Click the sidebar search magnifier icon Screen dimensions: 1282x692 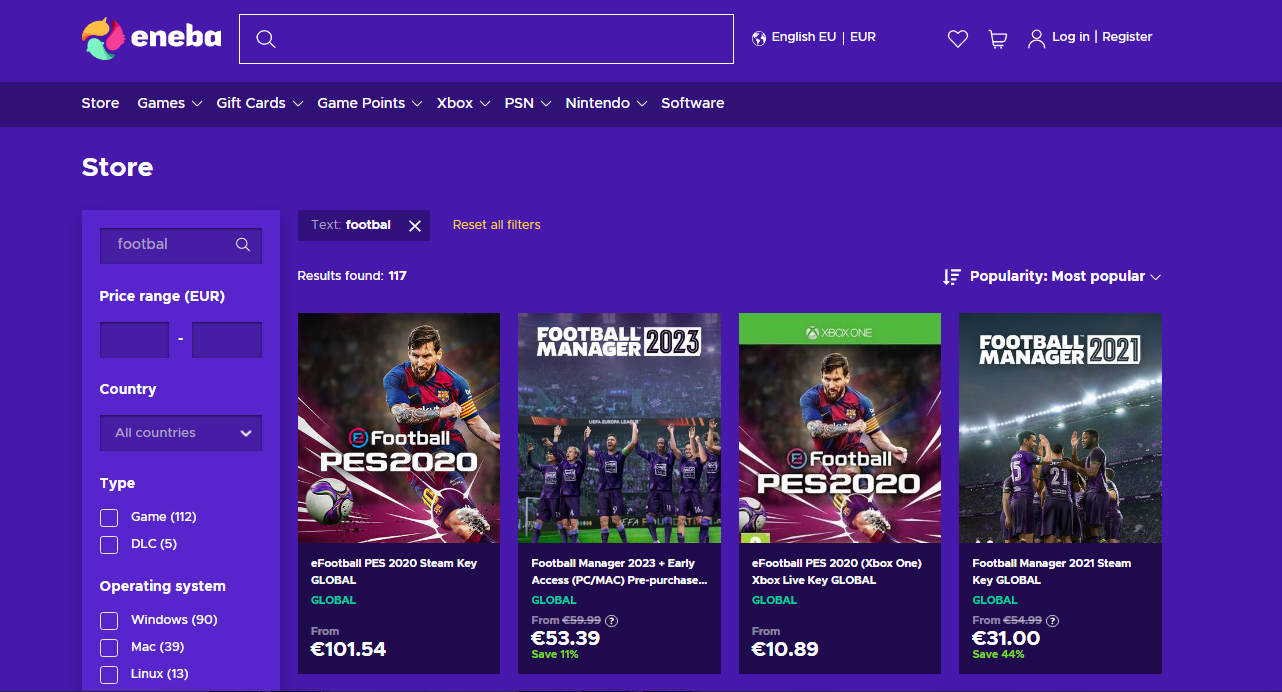coord(242,244)
